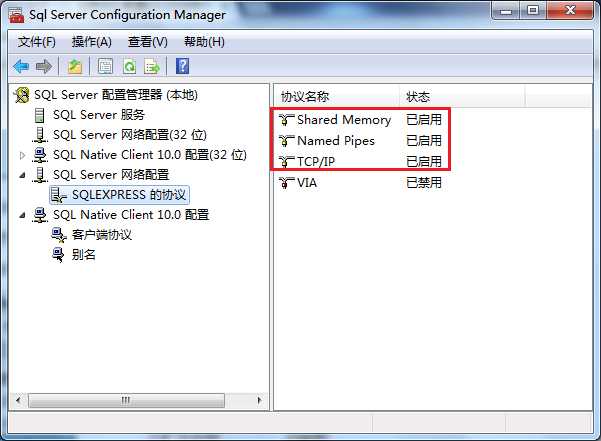601x441 pixels.
Task: Click the 客户端协议 node icon
Action: point(59,234)
